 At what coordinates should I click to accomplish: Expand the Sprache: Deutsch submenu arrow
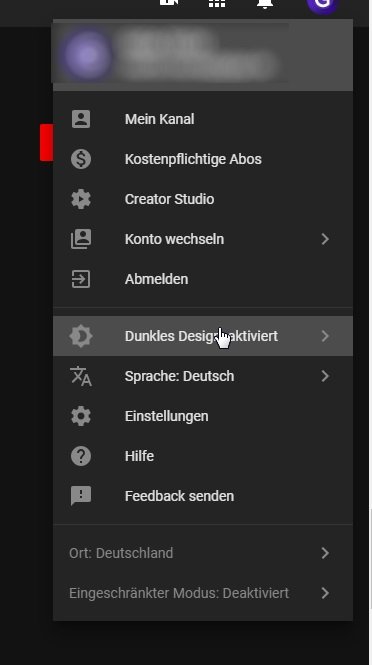coord(325,376)
